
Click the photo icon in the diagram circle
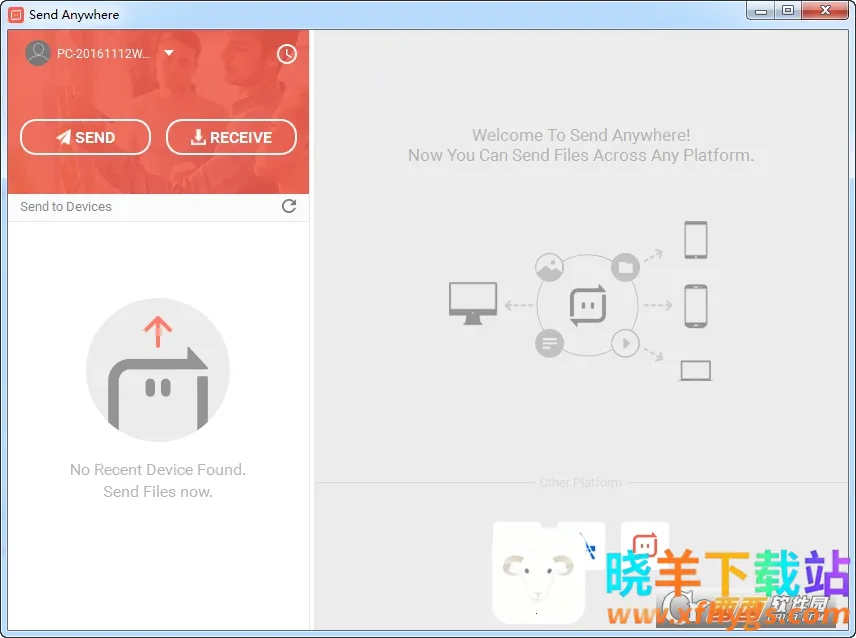(x=549, y=267)
